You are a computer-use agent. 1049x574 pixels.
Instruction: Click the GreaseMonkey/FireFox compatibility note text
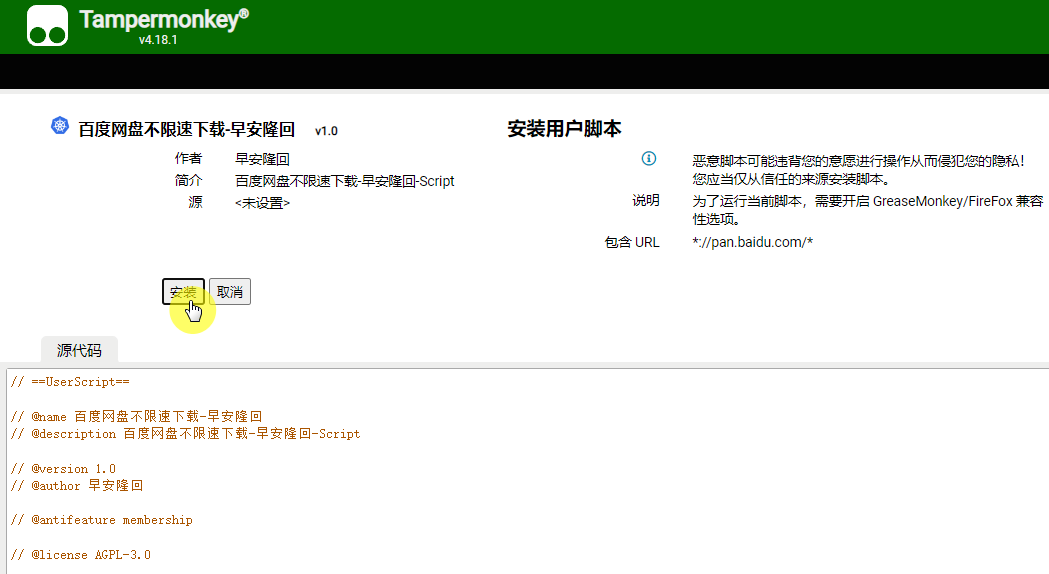point(866,210)
